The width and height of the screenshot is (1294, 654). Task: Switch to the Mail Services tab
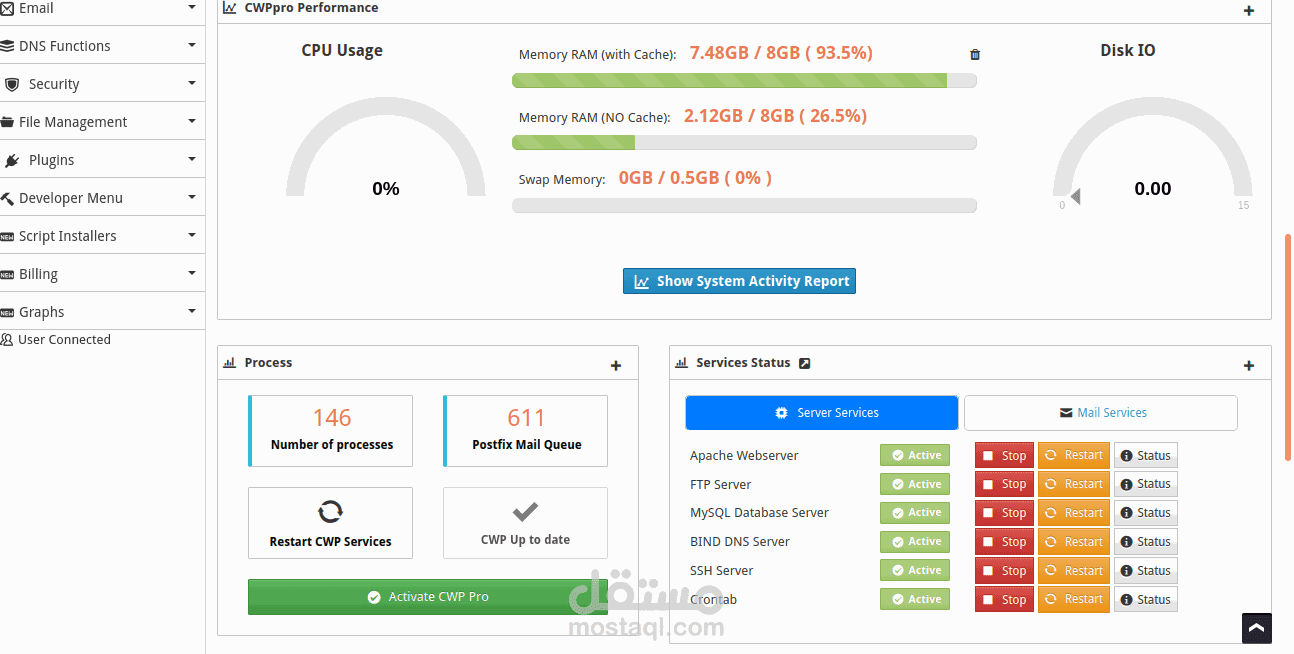tap(1101, 413)
